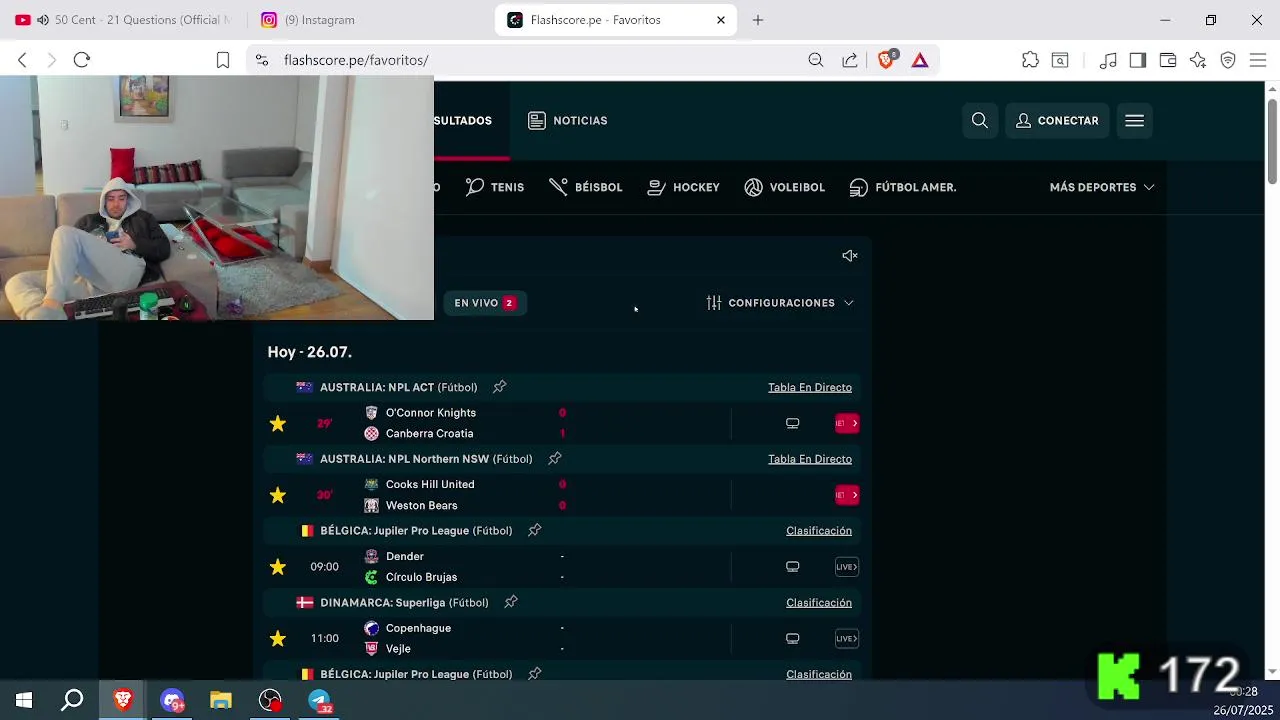
Task: Select the TENIS sport
Action: pyautogui.click(x=495, y=187)
